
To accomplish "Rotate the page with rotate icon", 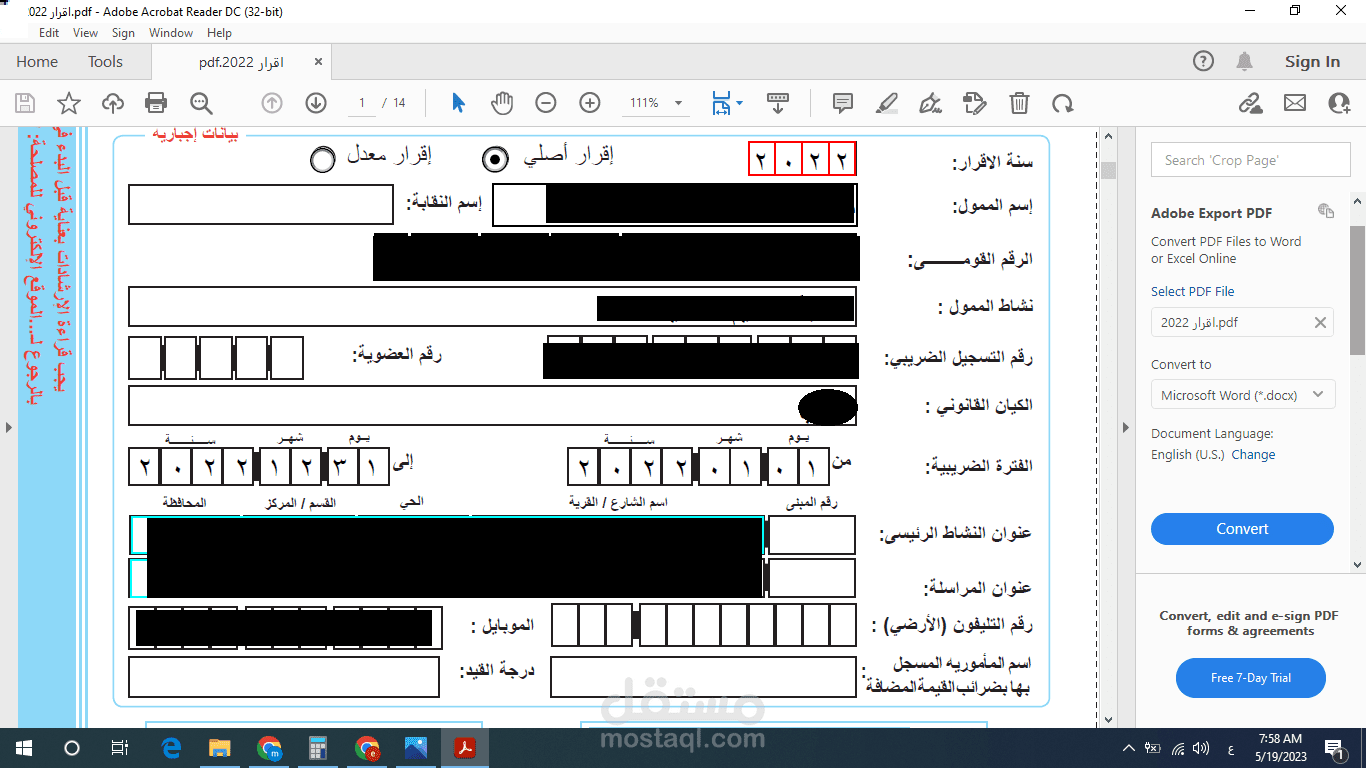I will click(x=1062, y=103).
